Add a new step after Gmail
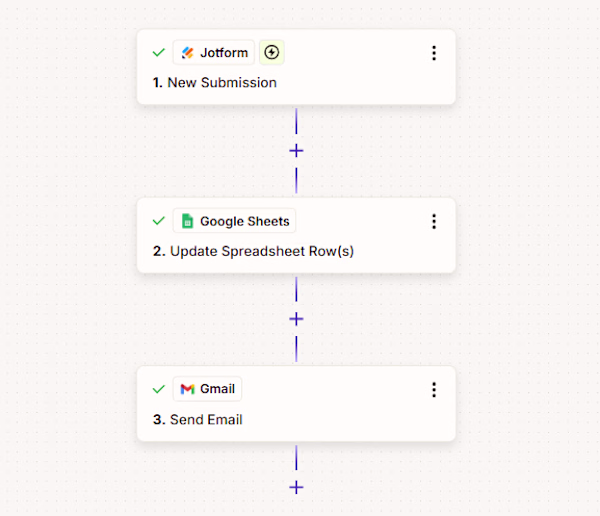Viewport: 600px width, 516px height. pyautogui.click(x=296, y=487)
